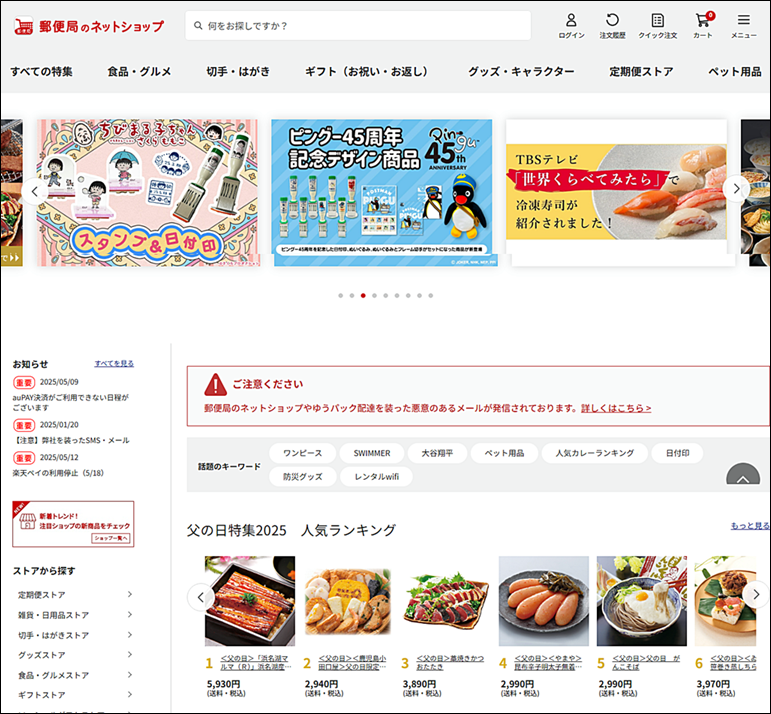
Task: Open the すべての特集 menu
Action: 41,72
